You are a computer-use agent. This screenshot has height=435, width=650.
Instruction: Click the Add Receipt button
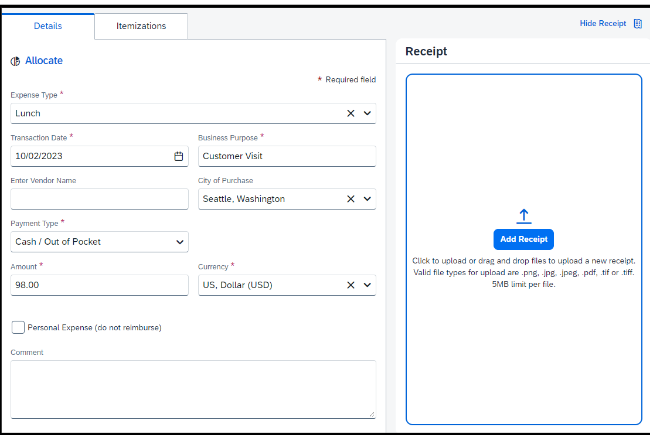pyautogui.click(x=524, y=239)
